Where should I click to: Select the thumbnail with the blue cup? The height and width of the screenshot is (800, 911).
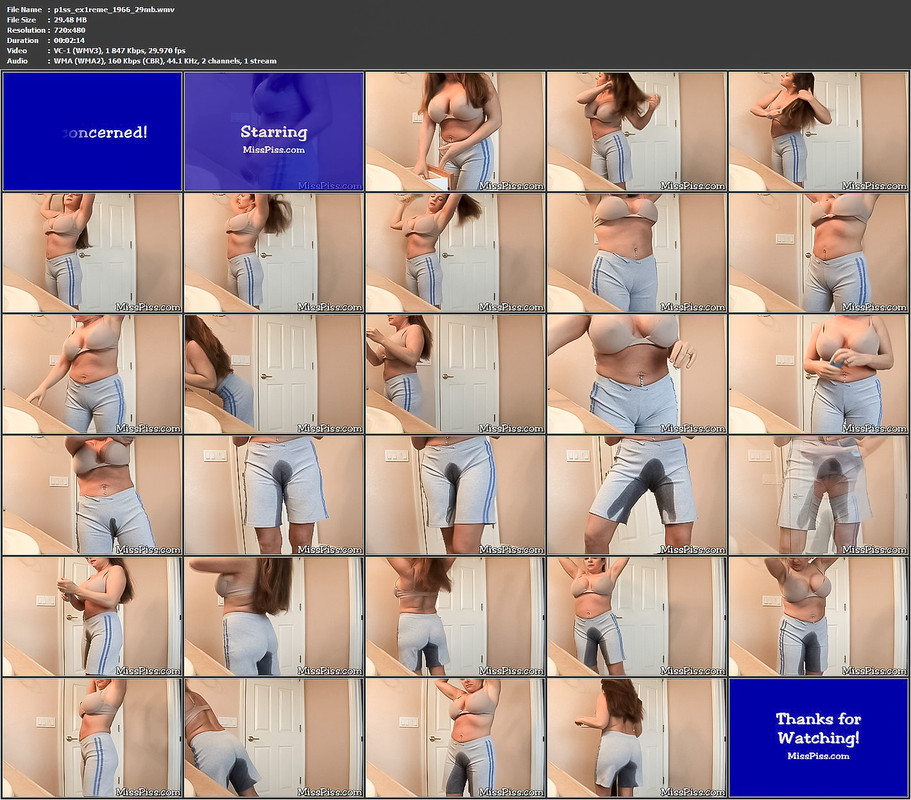[x=818, y=374]
